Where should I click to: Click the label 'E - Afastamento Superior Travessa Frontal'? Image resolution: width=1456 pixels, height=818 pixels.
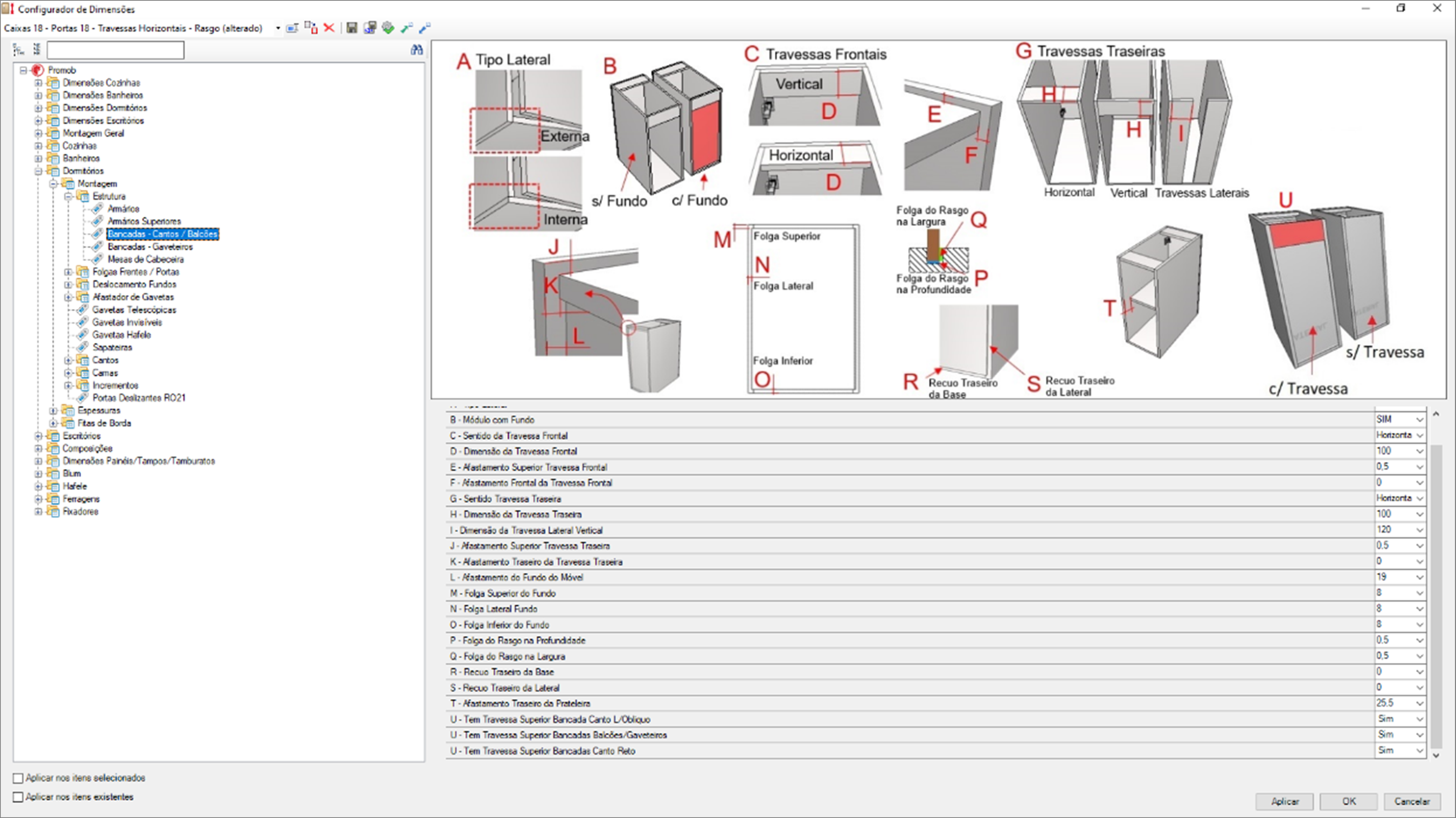pyautogui.click(x=528, y=467)
